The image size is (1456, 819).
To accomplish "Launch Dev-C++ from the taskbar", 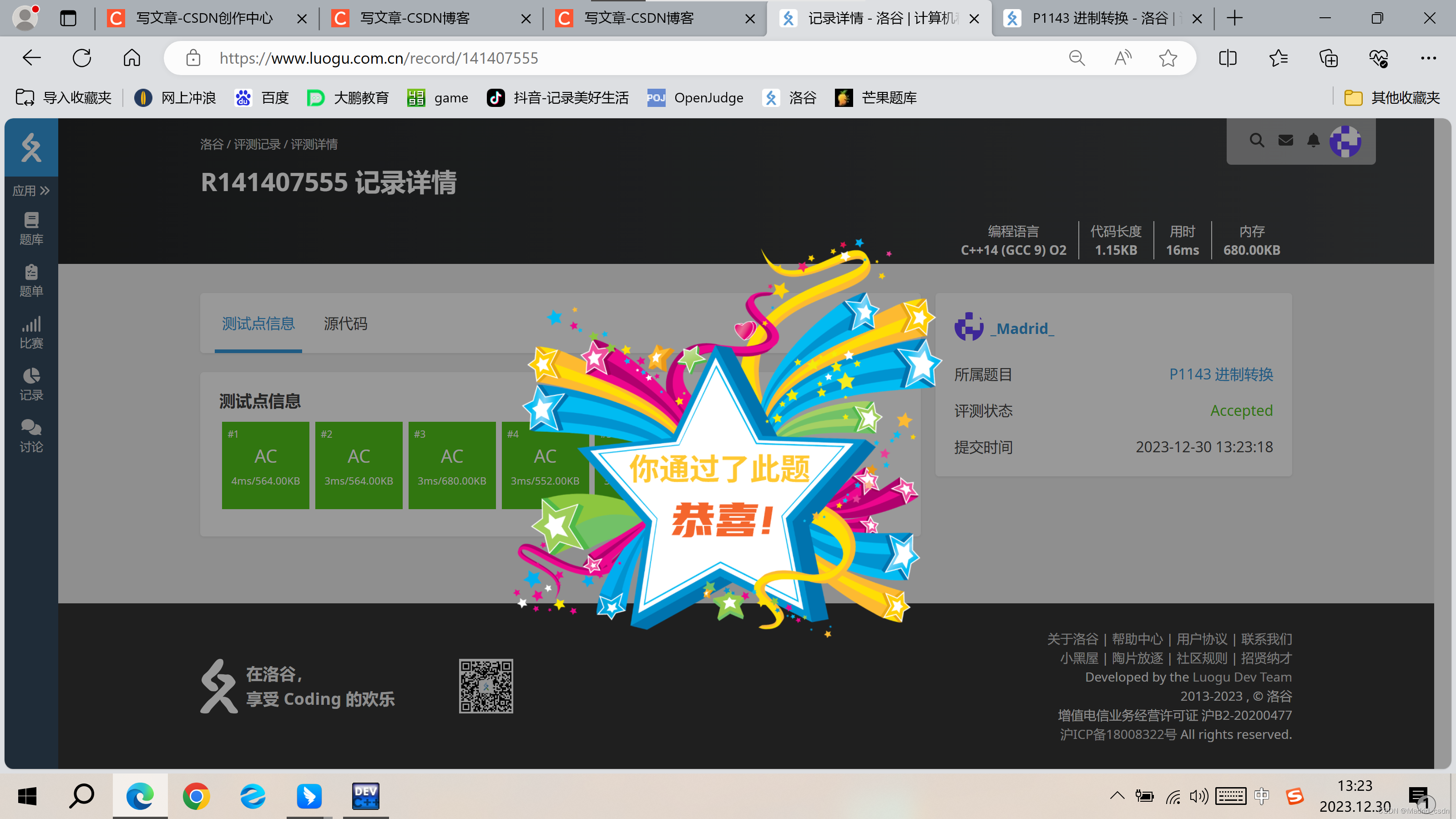I will click(x=365, y=796).
